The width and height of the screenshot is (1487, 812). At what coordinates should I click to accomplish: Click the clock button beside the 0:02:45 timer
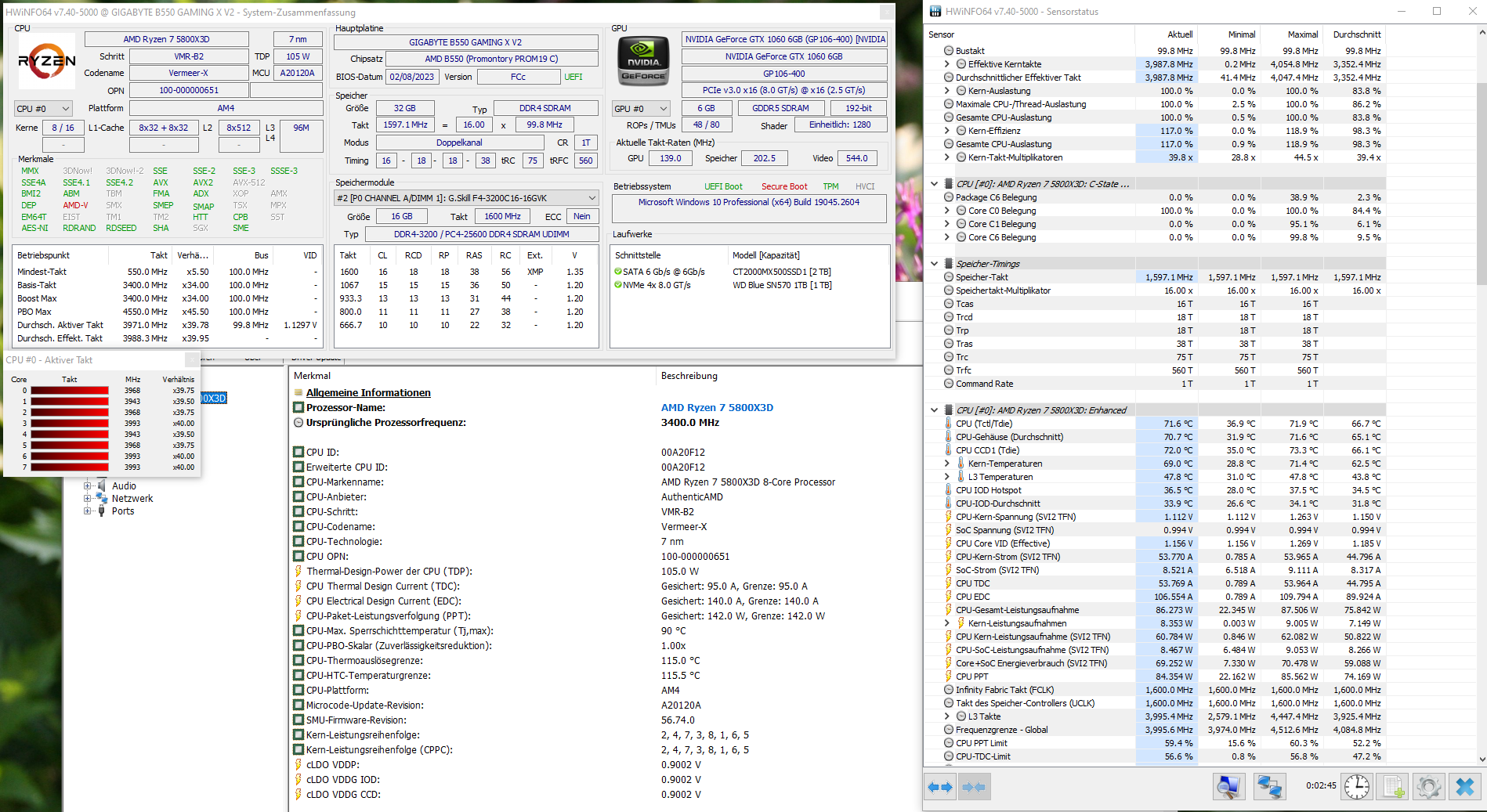pyautogui.click(x=1357, y=786)
